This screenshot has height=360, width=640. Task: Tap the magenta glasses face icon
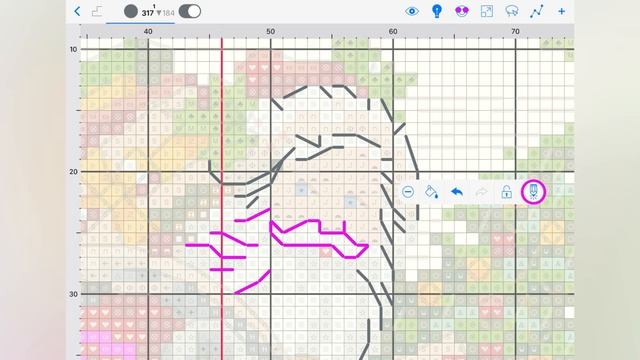point(462,11)
